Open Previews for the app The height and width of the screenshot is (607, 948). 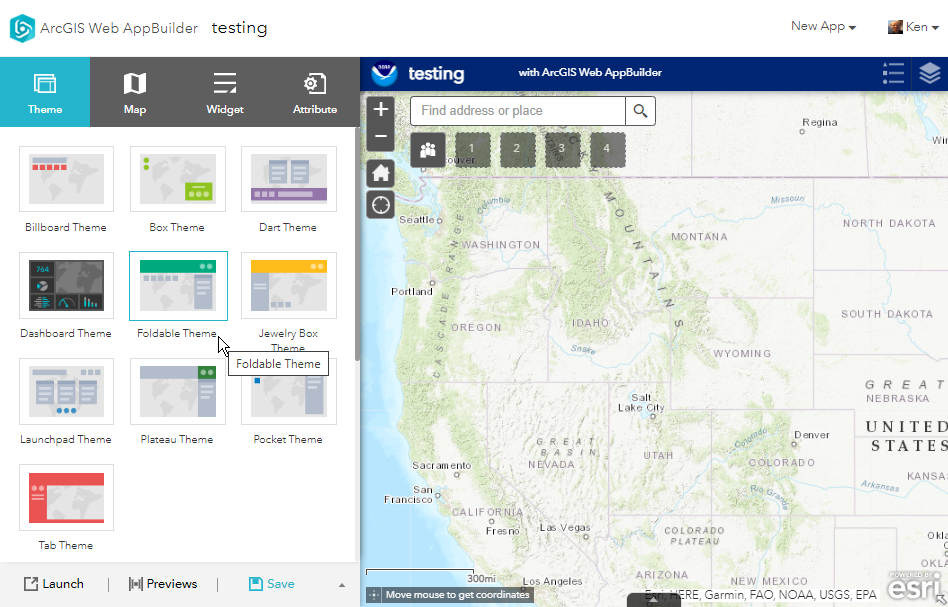point(163,583)
